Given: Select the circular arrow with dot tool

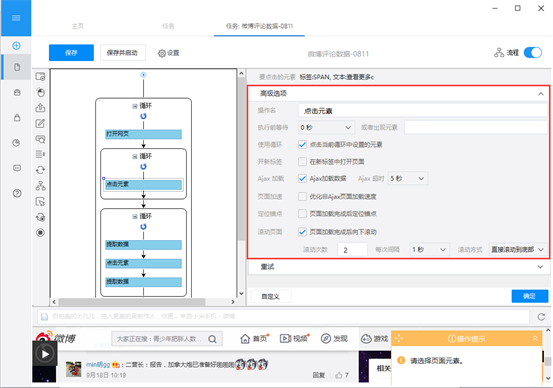Looking at the screenshot, I should [x=41, y=217].
